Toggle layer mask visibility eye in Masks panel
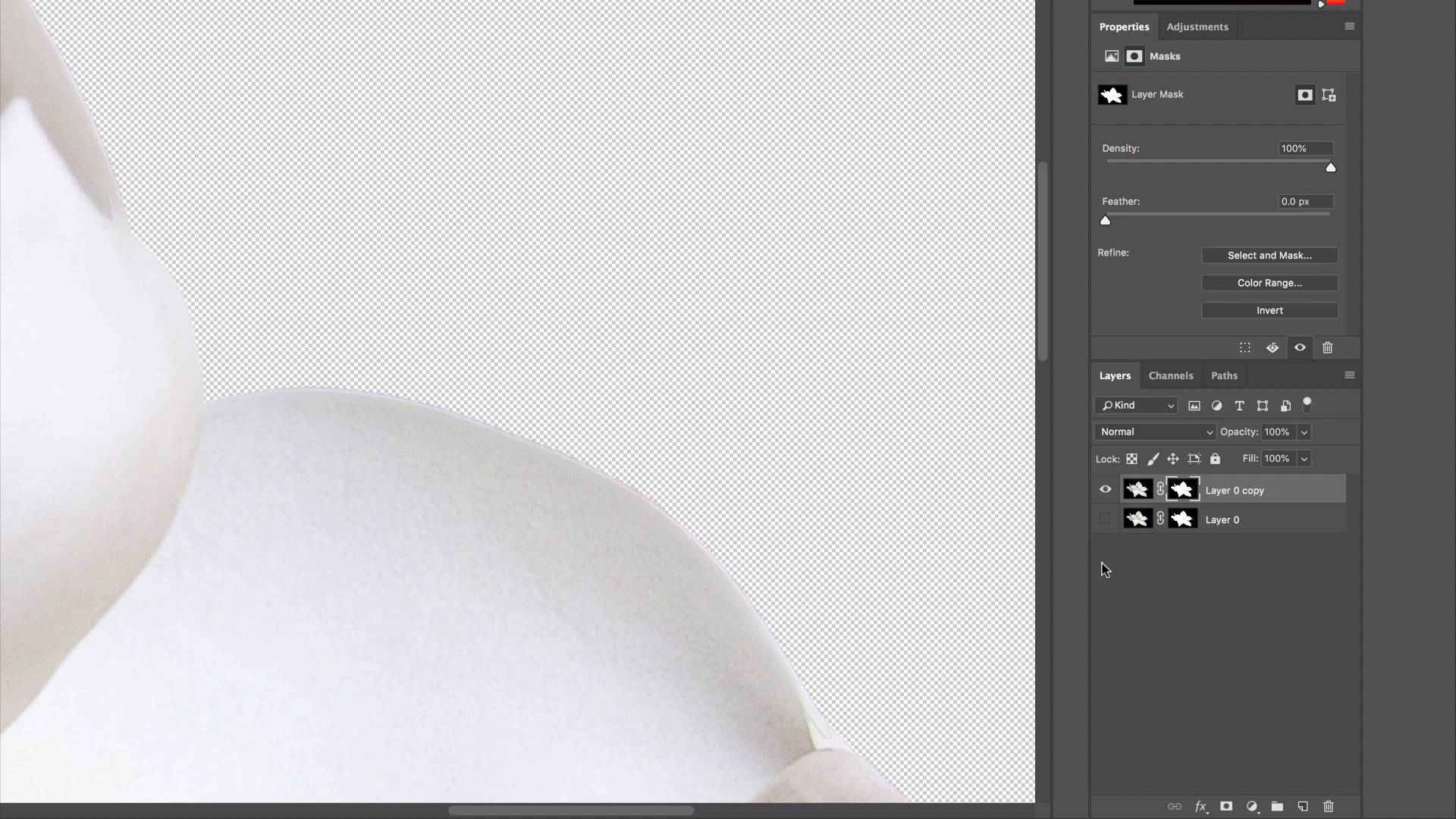The image size is (1456, 819). pos(1300,347)
